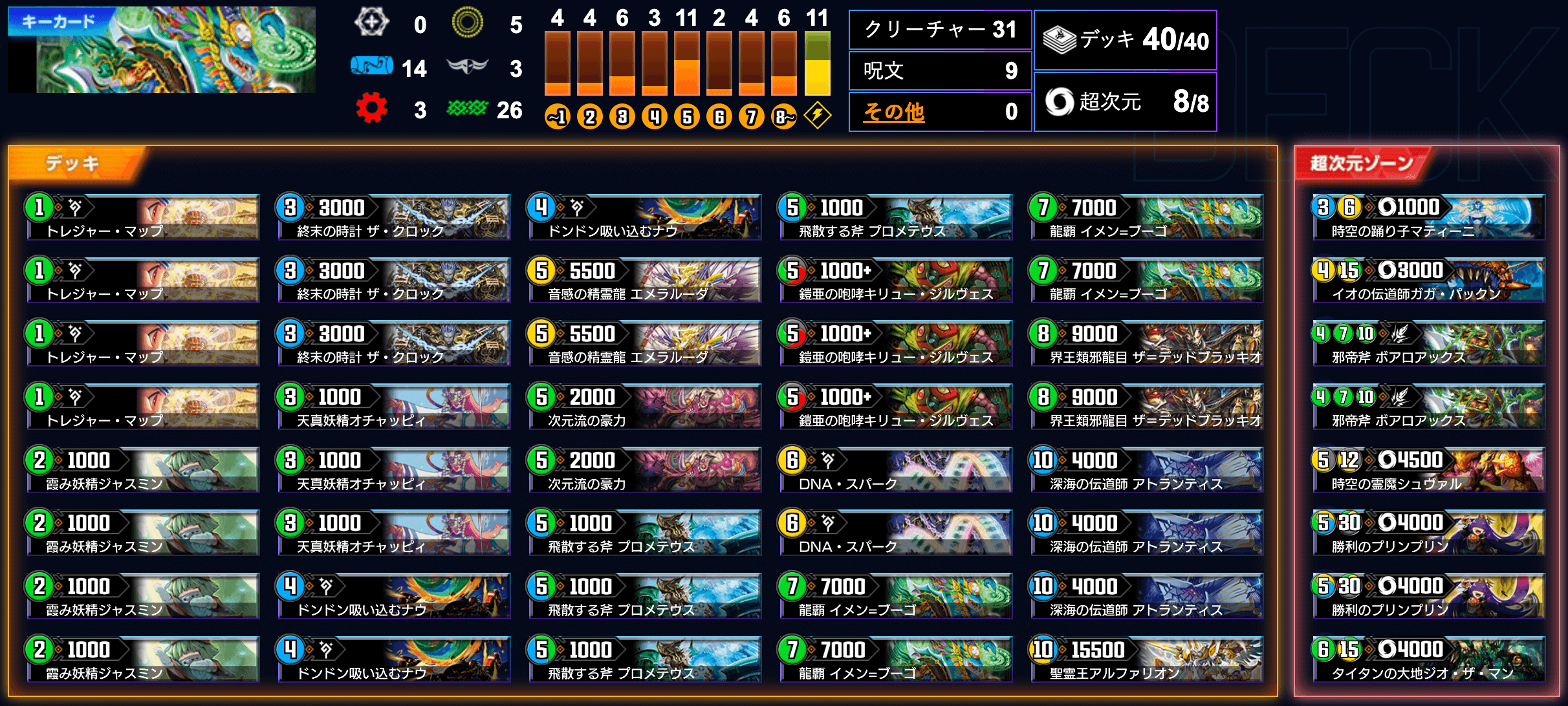Open the 聖霊王アルファリオン card entry
The height and width of the screenshot is (706, 1568).
(1146, 659)
